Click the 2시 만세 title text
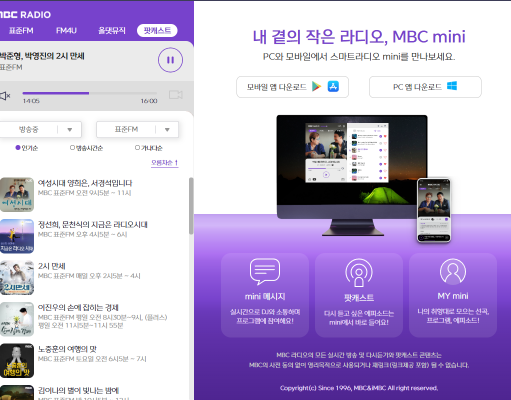Image resolution: width=511 pixels, height=400 pixels. [x=51, y=266]
